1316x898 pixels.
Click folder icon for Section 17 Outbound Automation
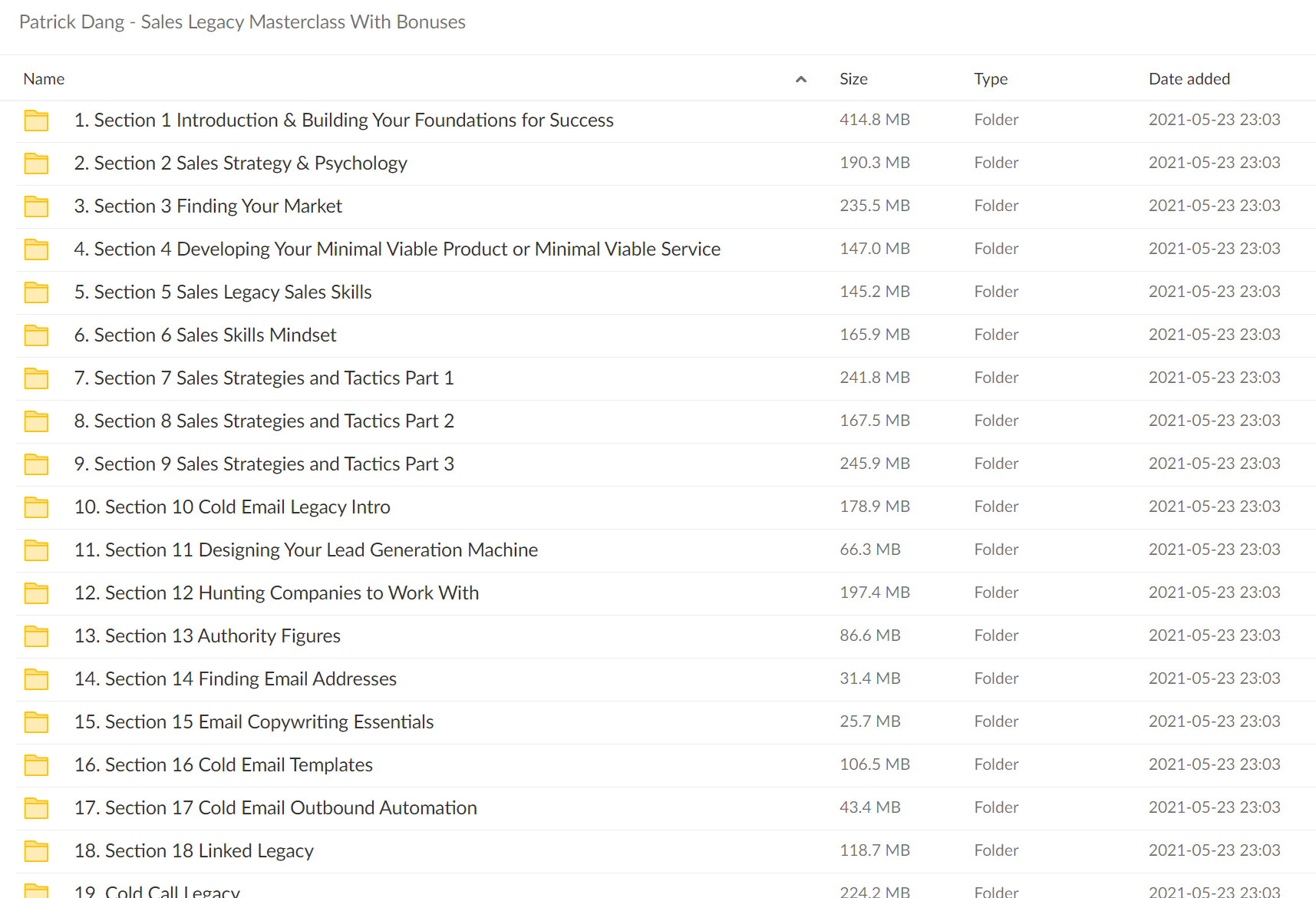tap(36, 808)
